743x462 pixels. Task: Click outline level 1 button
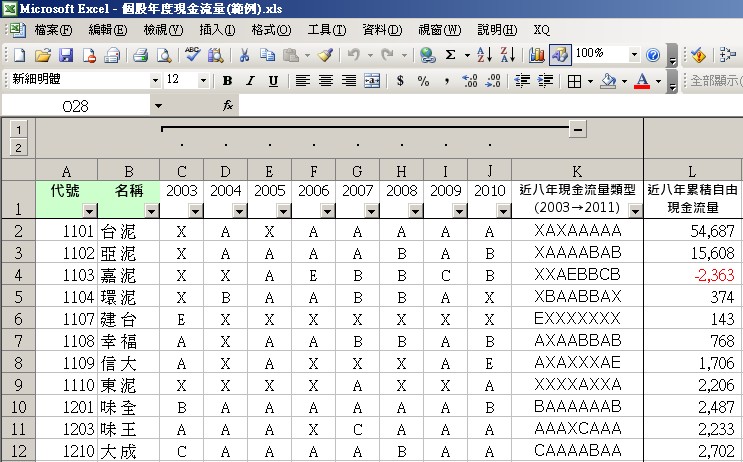tap(18, 129)
